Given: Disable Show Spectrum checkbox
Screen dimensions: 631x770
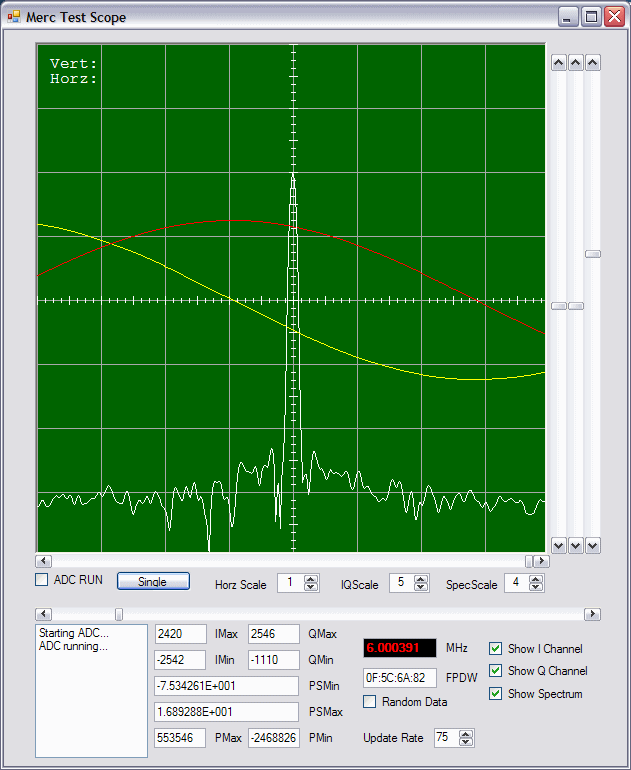Looking at the screenshot, I should click(496, 694).
